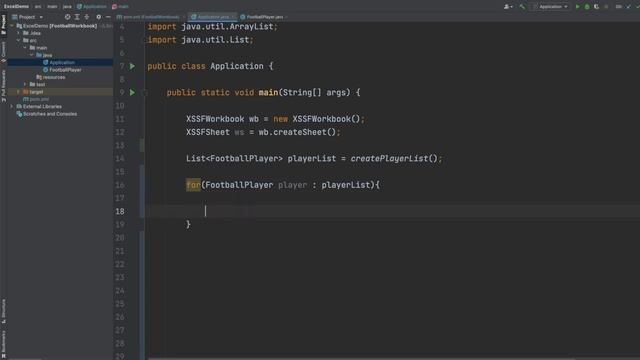Click the closing brace on line 19

(188, 224)
